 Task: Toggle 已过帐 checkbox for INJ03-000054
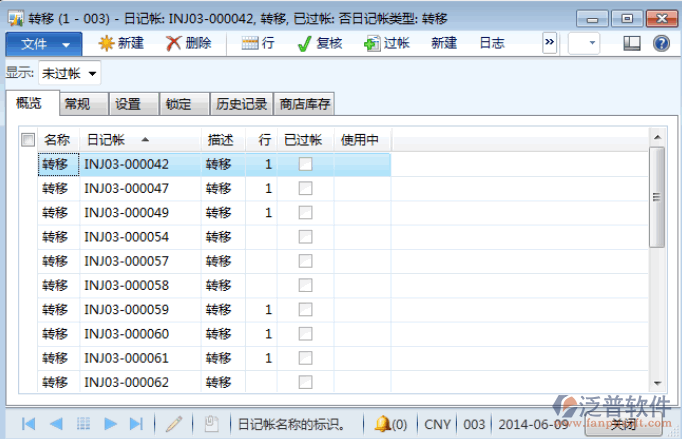pyautogui.click(x=305, y=237)
